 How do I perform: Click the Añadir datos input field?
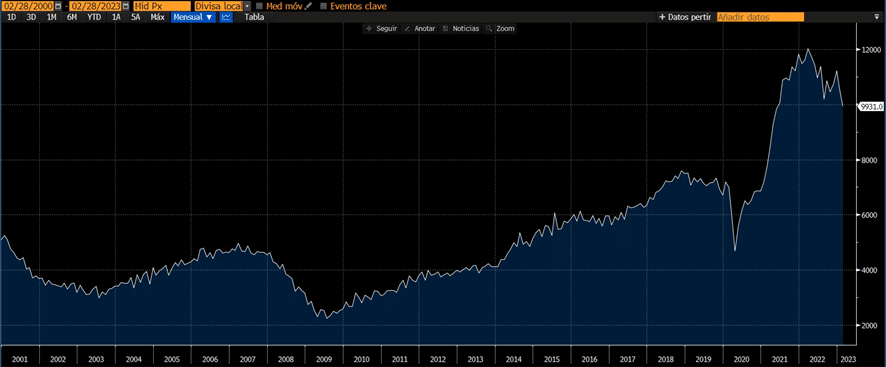click(x=760, y=17)
